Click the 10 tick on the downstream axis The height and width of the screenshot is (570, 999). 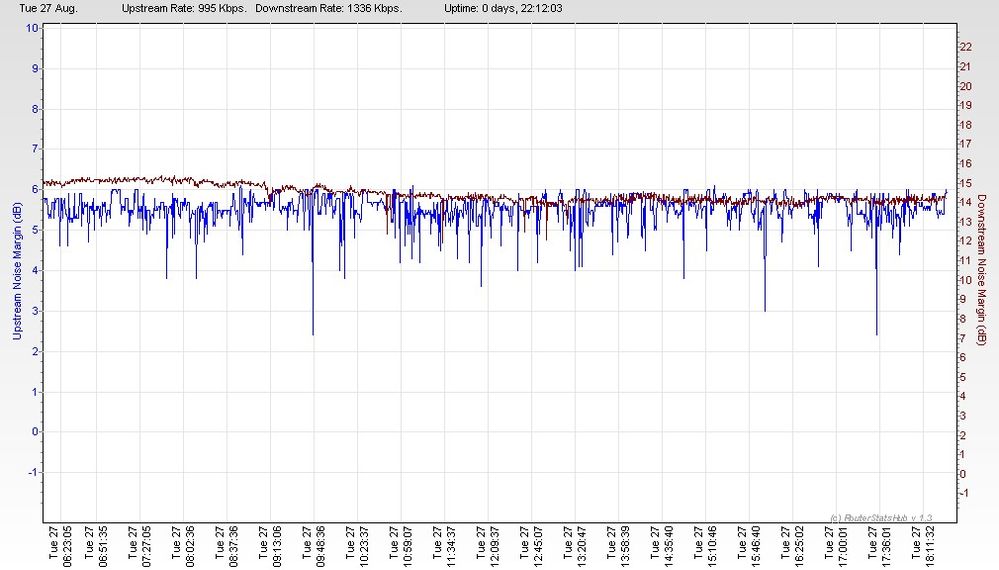(x=966, y=280)
